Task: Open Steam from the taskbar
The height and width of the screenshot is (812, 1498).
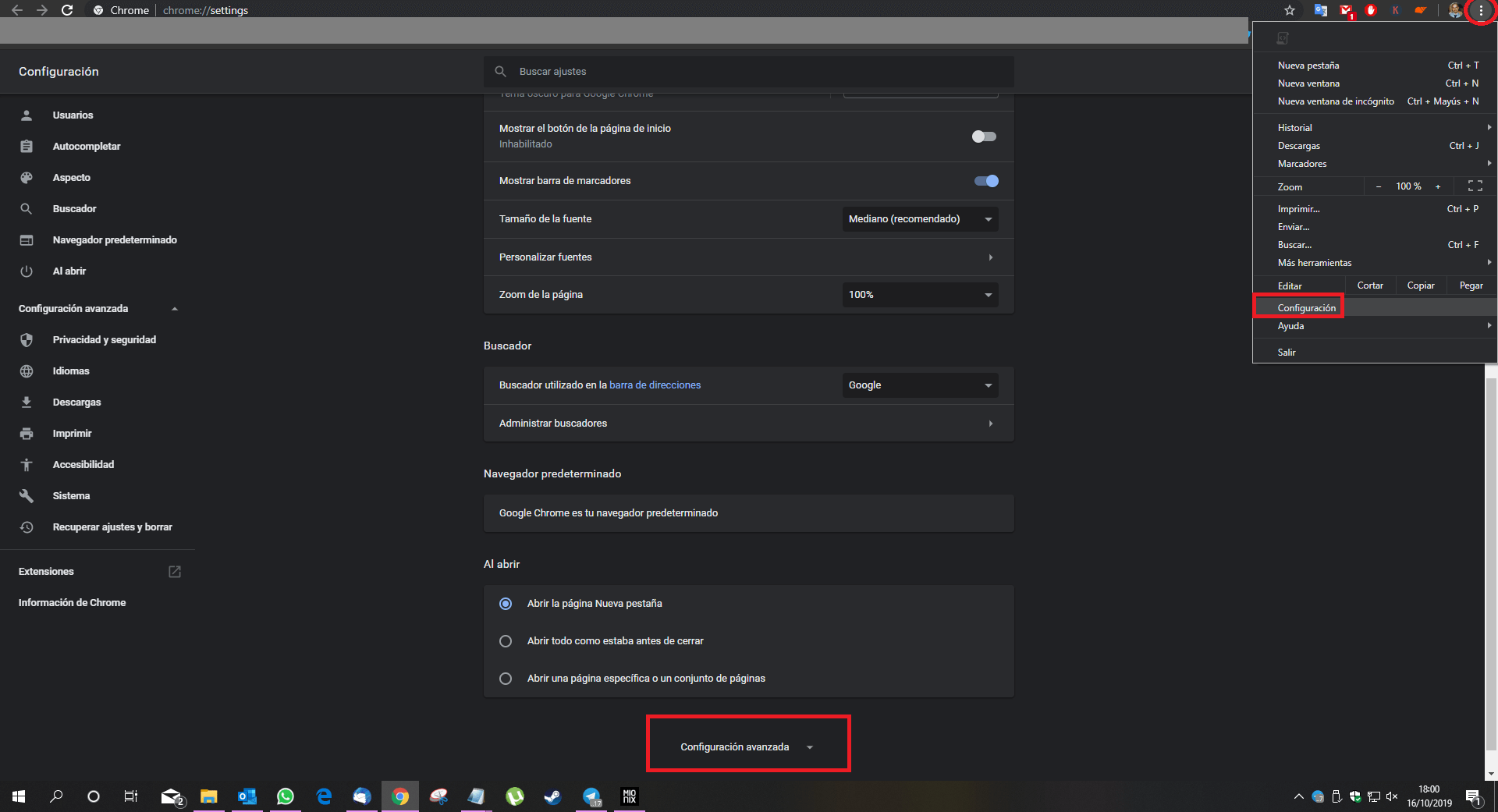Action: (553, 796)
